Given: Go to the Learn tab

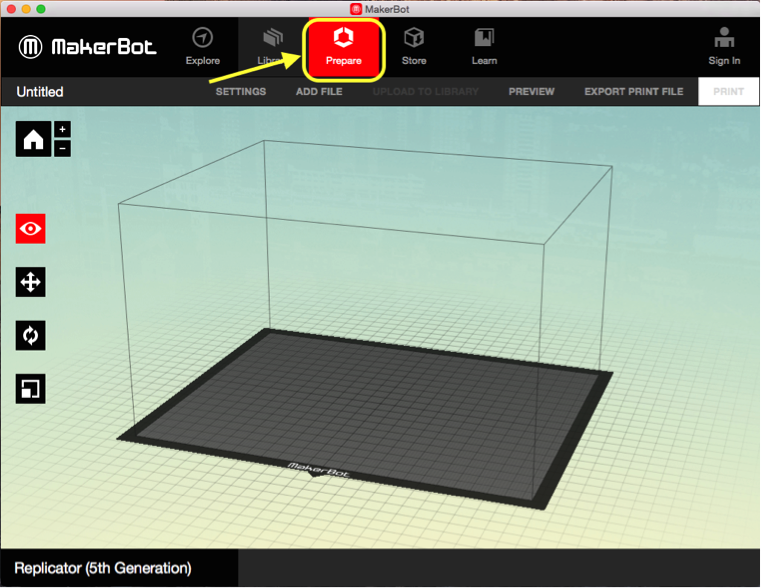Looking at the screenshot, I should tap(484, 47).
